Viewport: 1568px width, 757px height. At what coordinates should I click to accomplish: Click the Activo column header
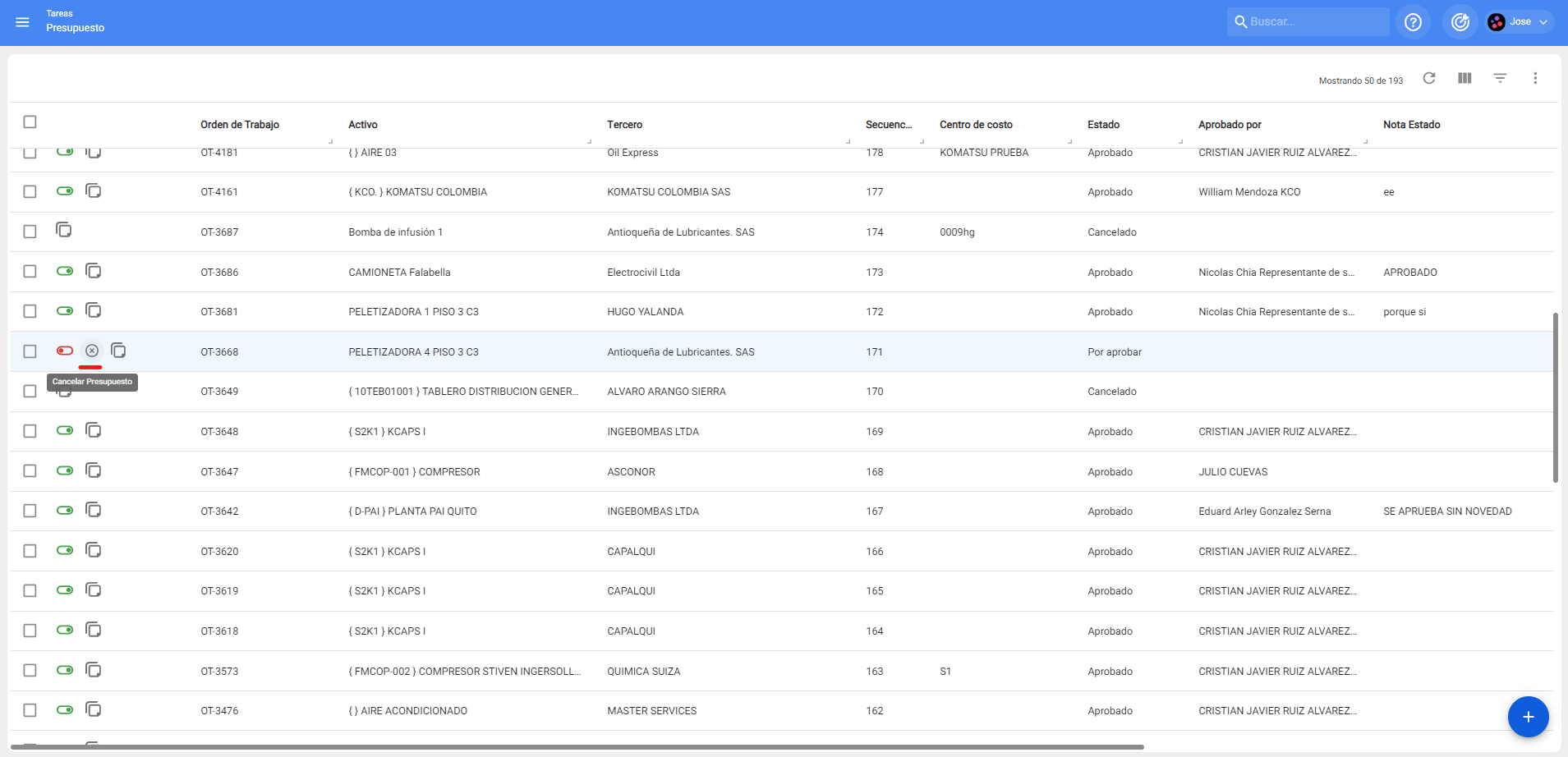tap(362, 125)
